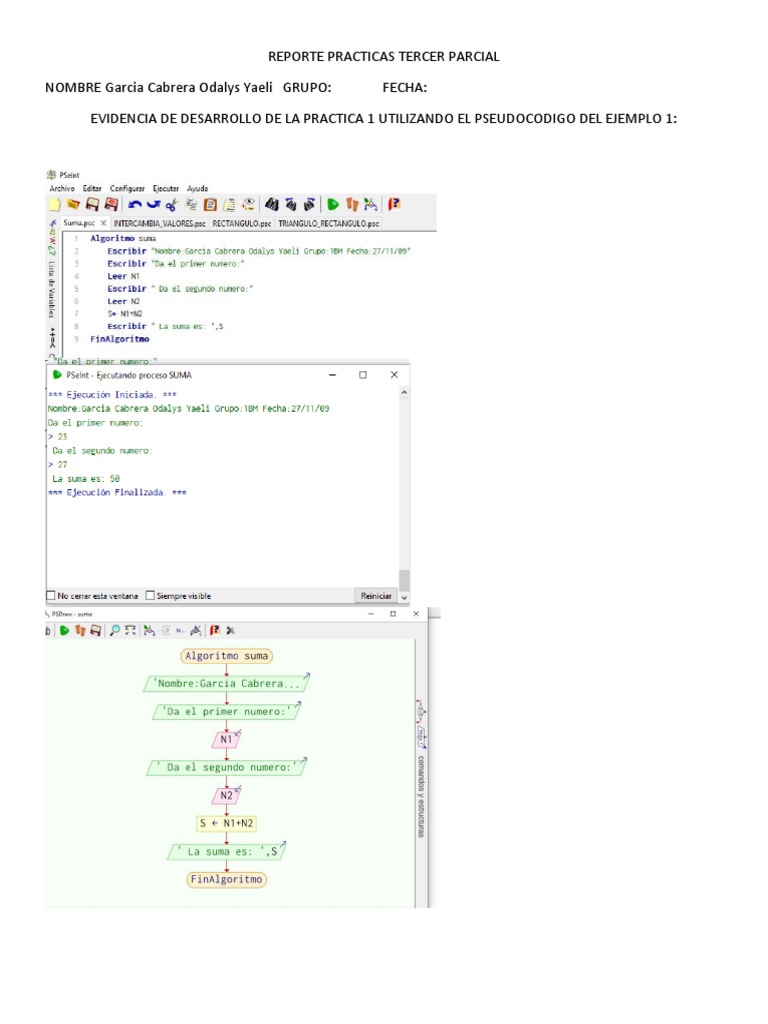768x1024 pixels.
Task: Toggle the 'Siempre visible' checkbox
Action: coord(150,595)
